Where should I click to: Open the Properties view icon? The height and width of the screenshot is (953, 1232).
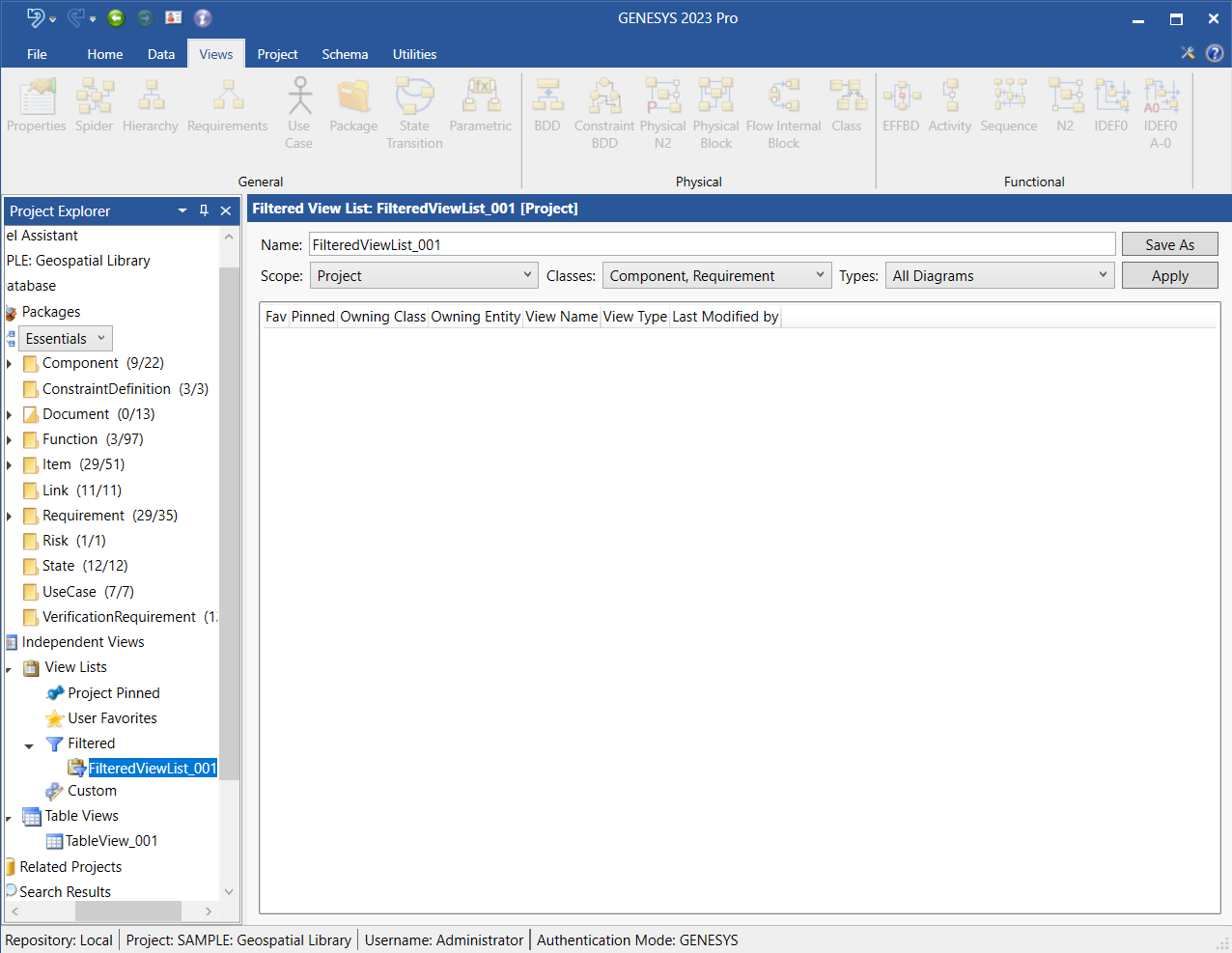[x=37, y=106]
